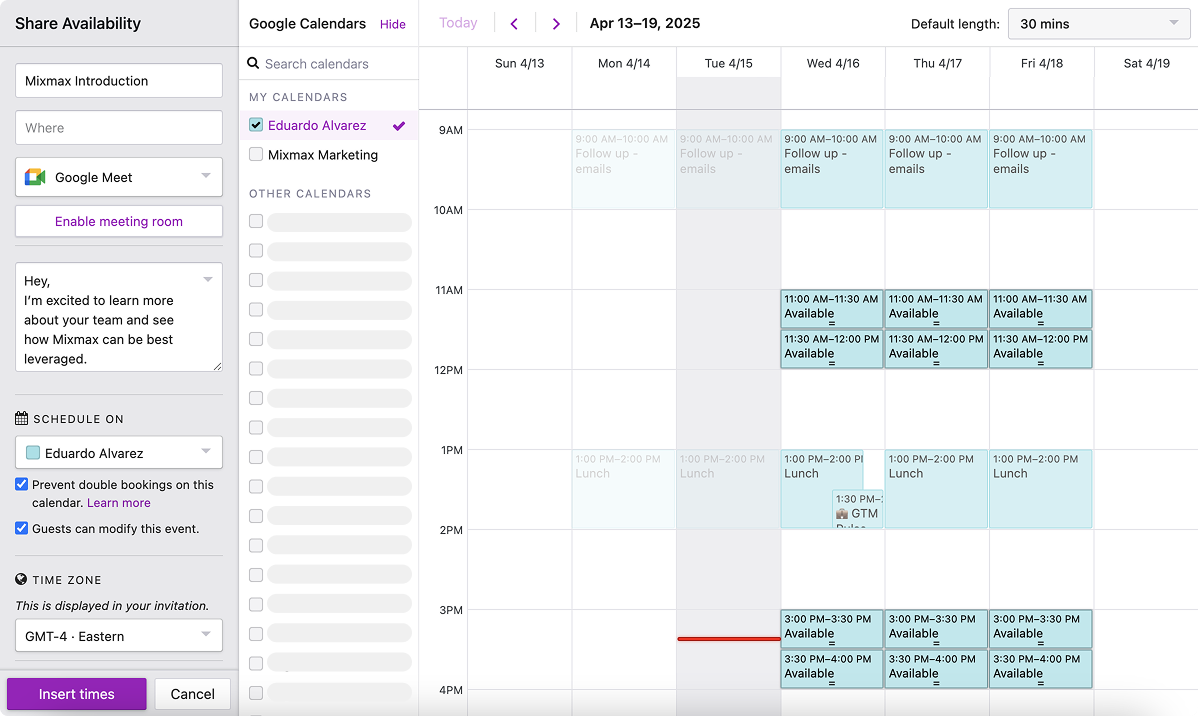Click the GTM event briefcase icon
The image size is (1198, 716).
pyautogui.click(x=842, y=514)
